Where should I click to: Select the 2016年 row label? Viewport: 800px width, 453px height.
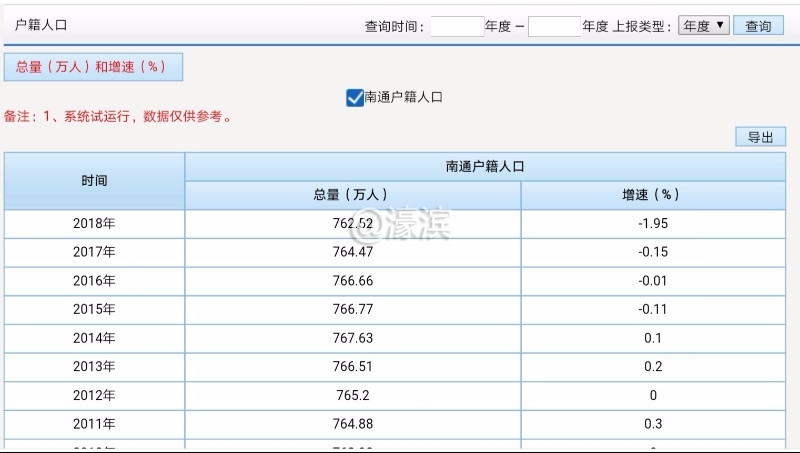(x=94, y=281)
